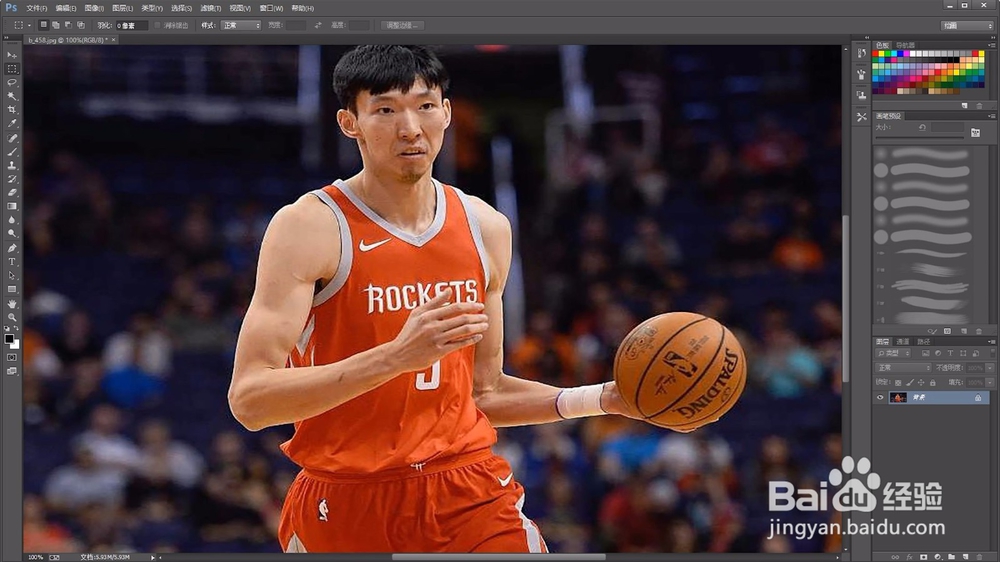Open the layer fill dropdown arrow

click(x=990, y=383)
